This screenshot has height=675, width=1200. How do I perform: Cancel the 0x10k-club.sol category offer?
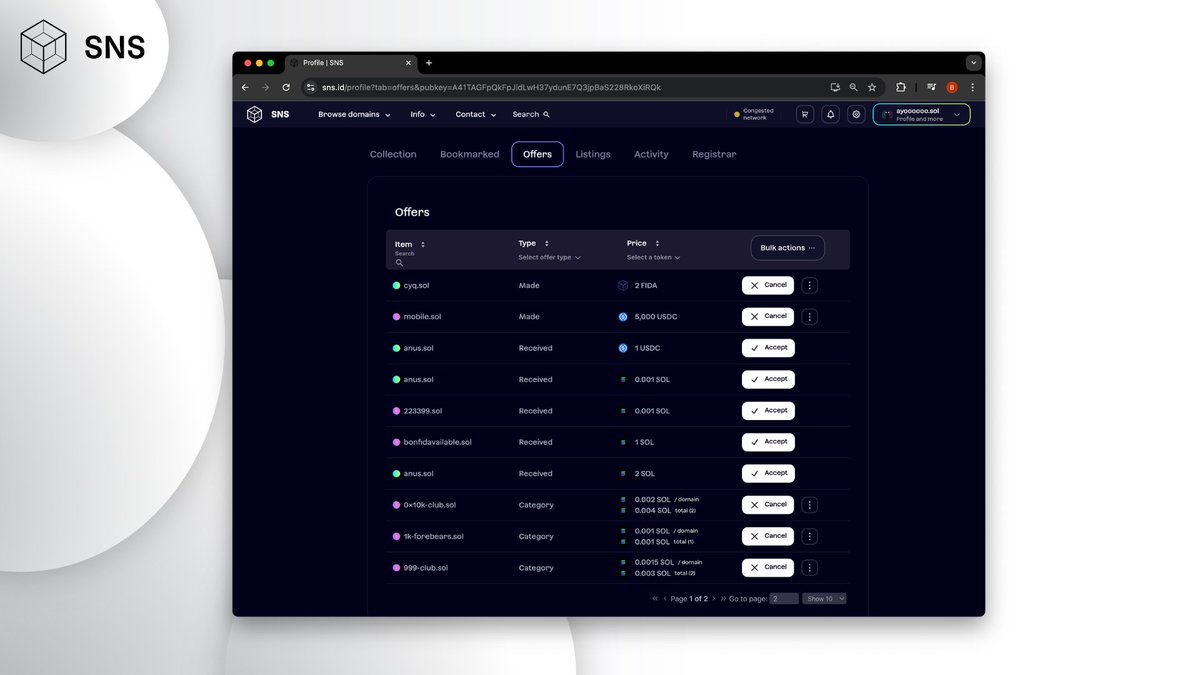point(768,505)
